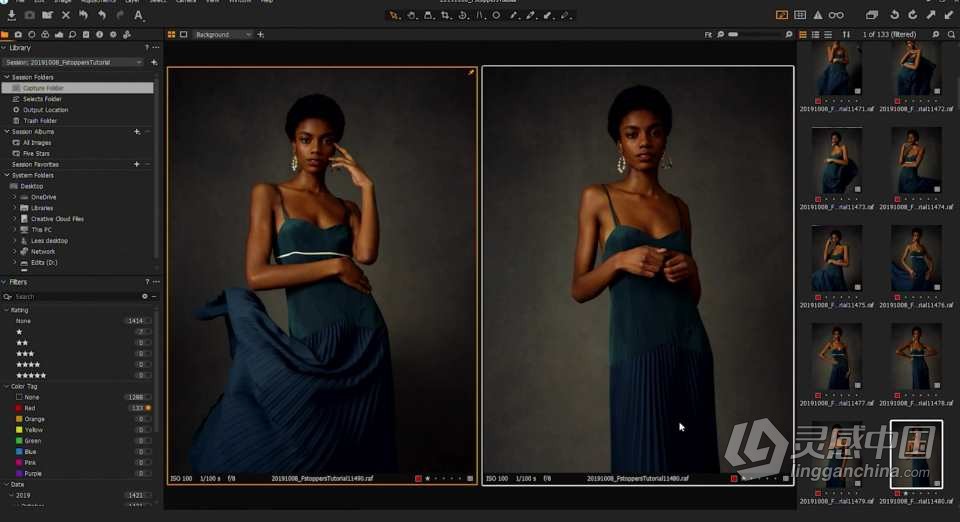Collapse the Session Albums section

point(7,132)
